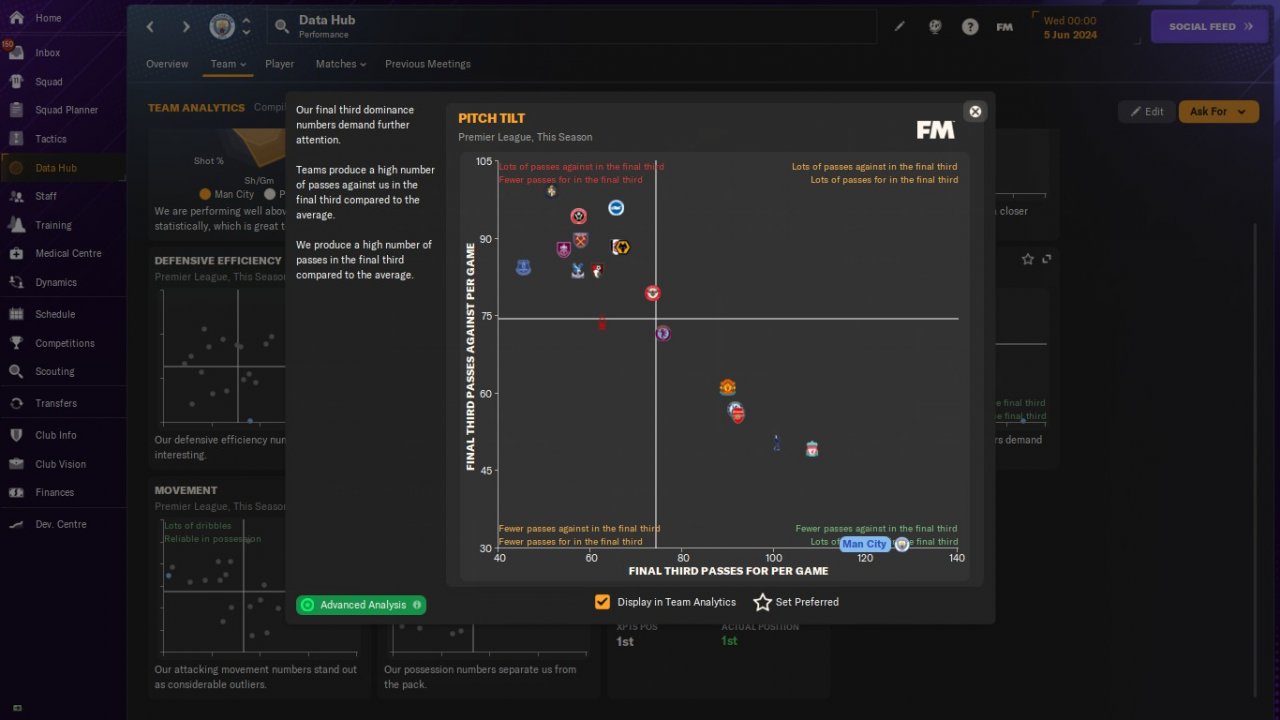Switch to the Player tab
The height and width of the screenshot is (720, 1280).
(x=280, y=64)
